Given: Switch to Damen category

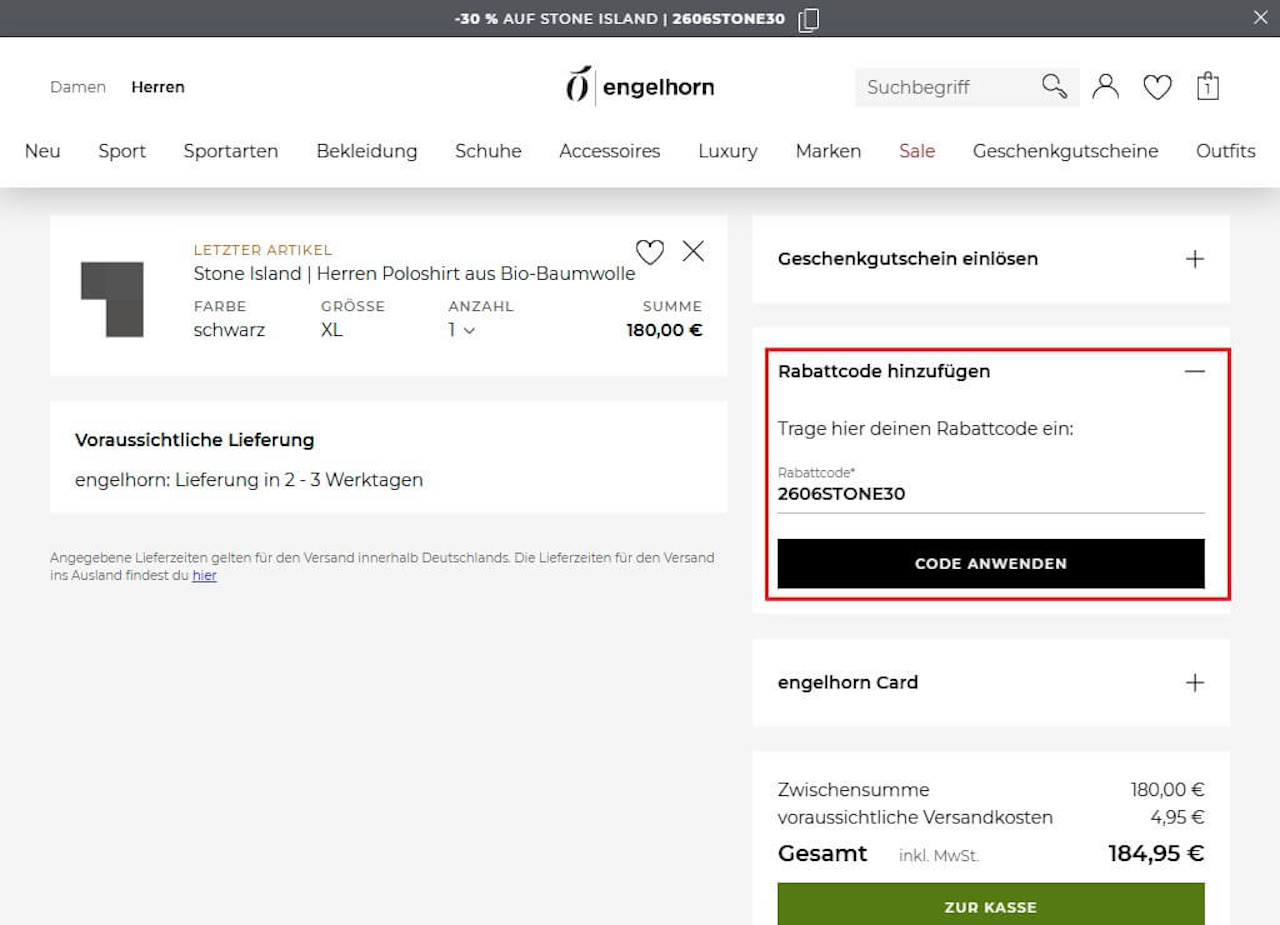Looking at the screenshot, I should 78,87.
